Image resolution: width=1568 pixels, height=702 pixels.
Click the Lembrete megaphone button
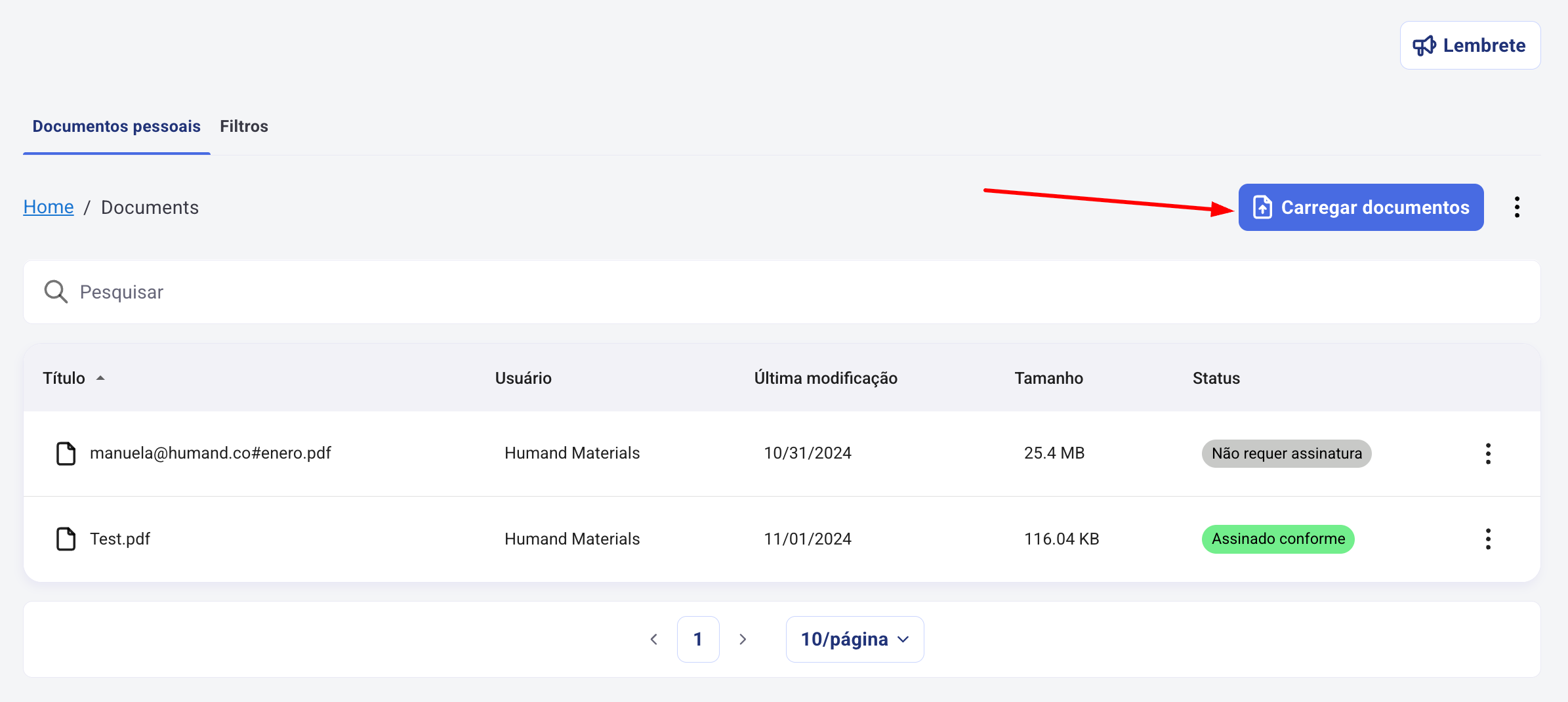(1470, 45)
